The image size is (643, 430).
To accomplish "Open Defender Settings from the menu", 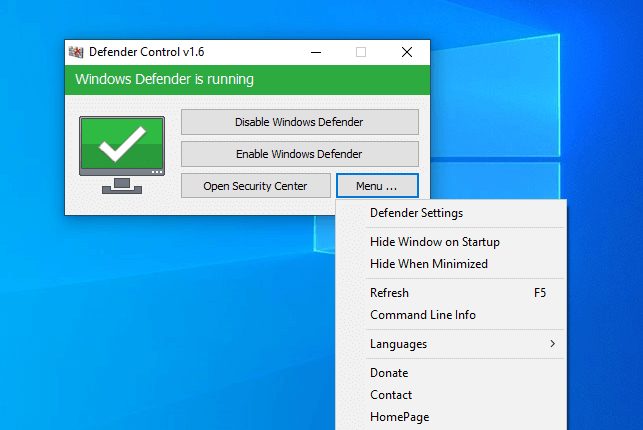I will coord(451,213).
